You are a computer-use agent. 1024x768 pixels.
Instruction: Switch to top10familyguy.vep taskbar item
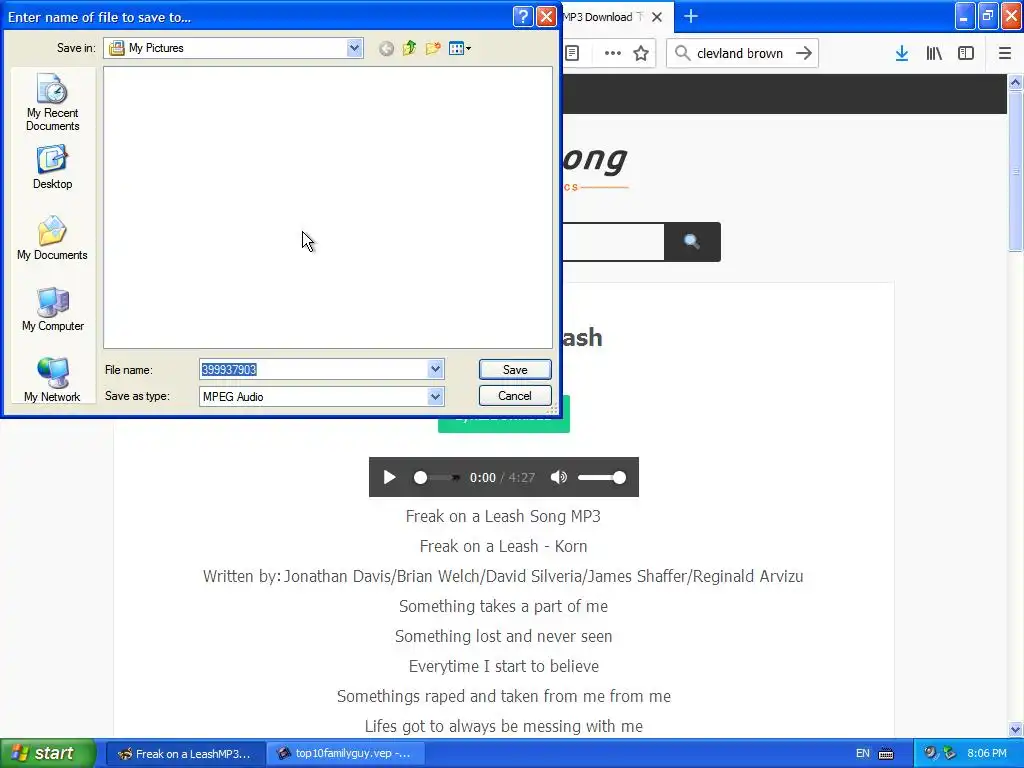(346, 753)
